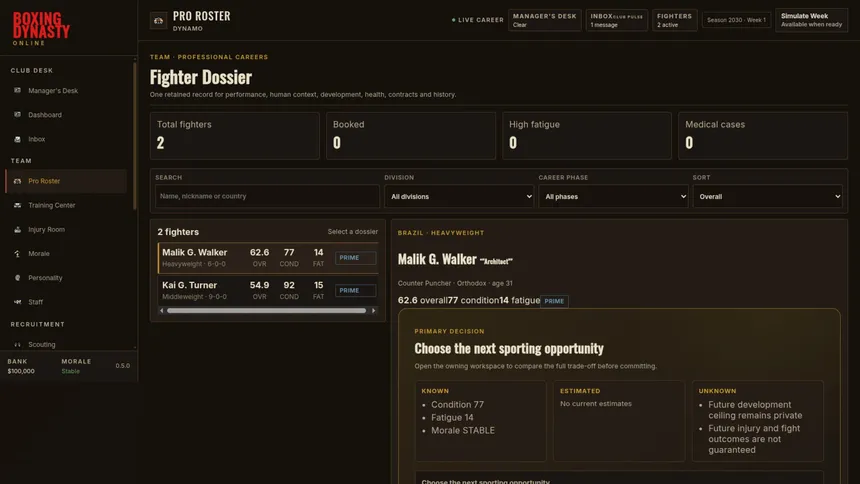Screen dimensions: 860x484
Task: Open Inbox Club Pulse header button
Action: click(x=616, y=20)
